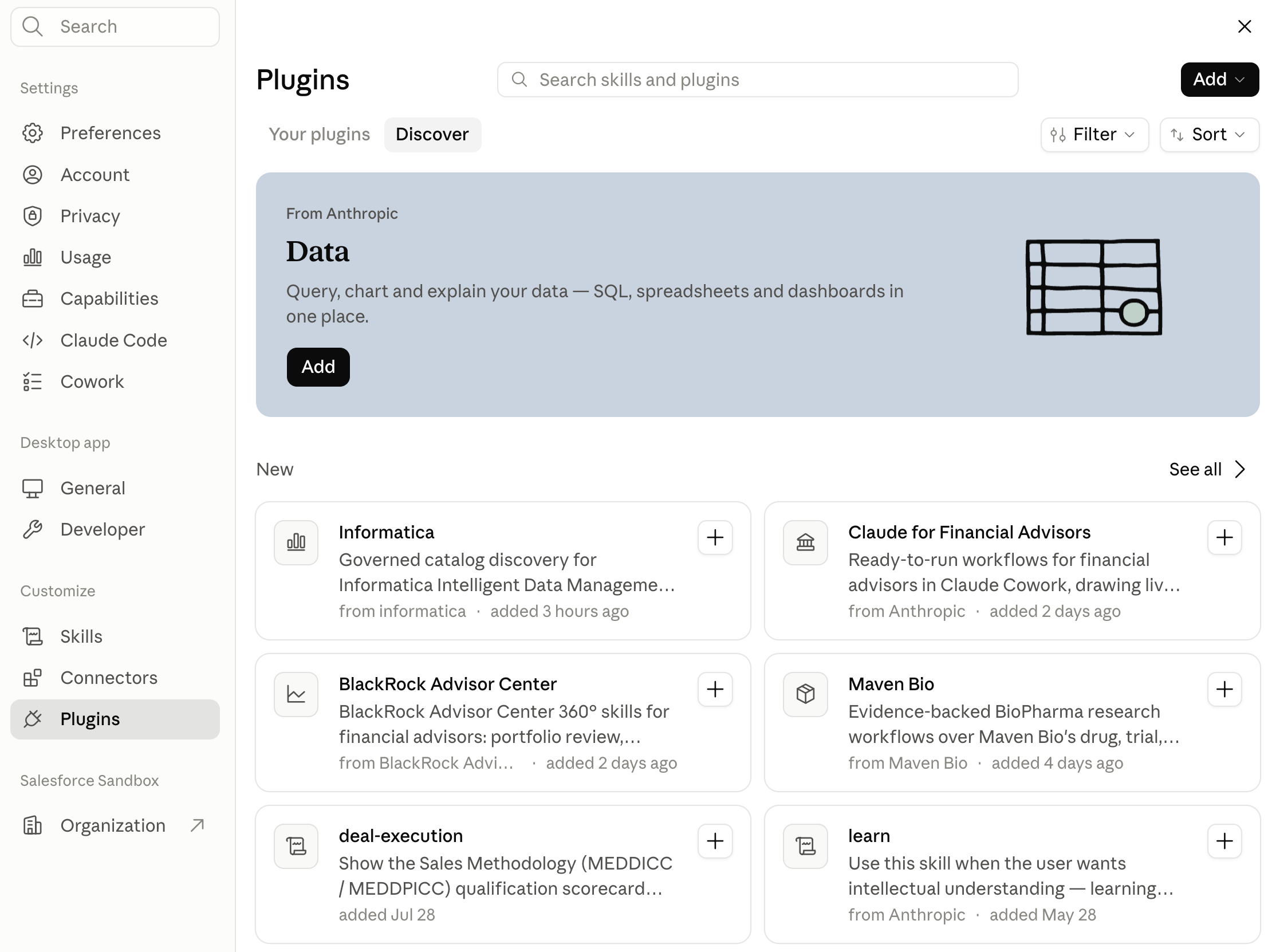Click the Search skills and plugins field
Image resolution: width=1268 pixels, height=952 pixels.
pos(758,80)
